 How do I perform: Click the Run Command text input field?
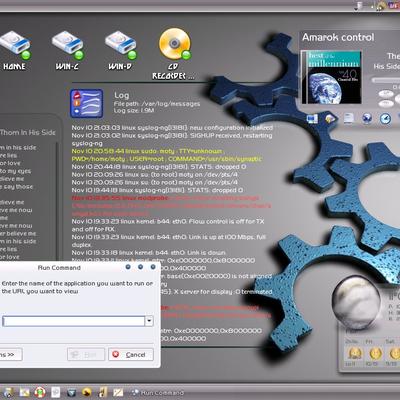73,321
